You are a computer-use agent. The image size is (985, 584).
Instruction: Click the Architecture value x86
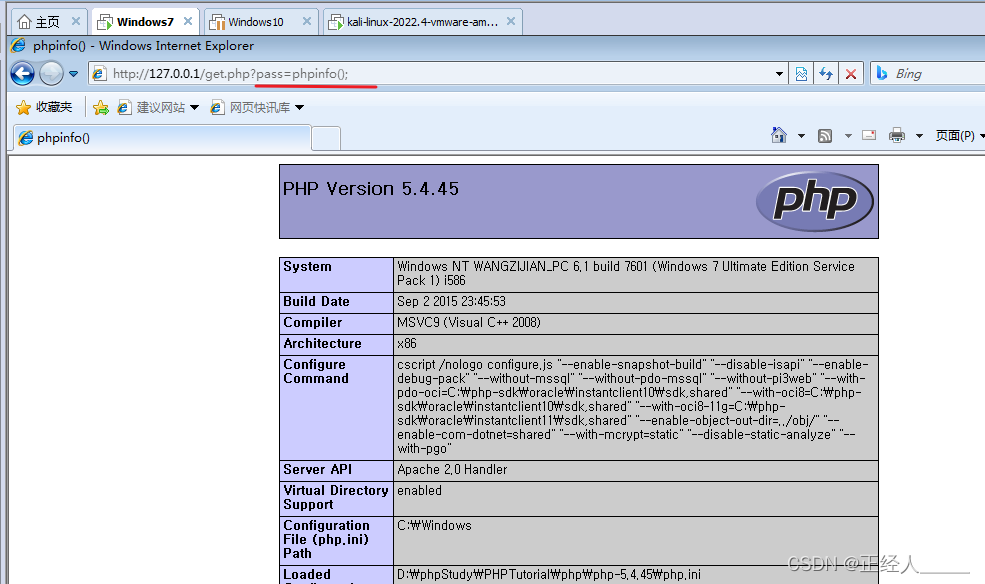tap(406, 343)
